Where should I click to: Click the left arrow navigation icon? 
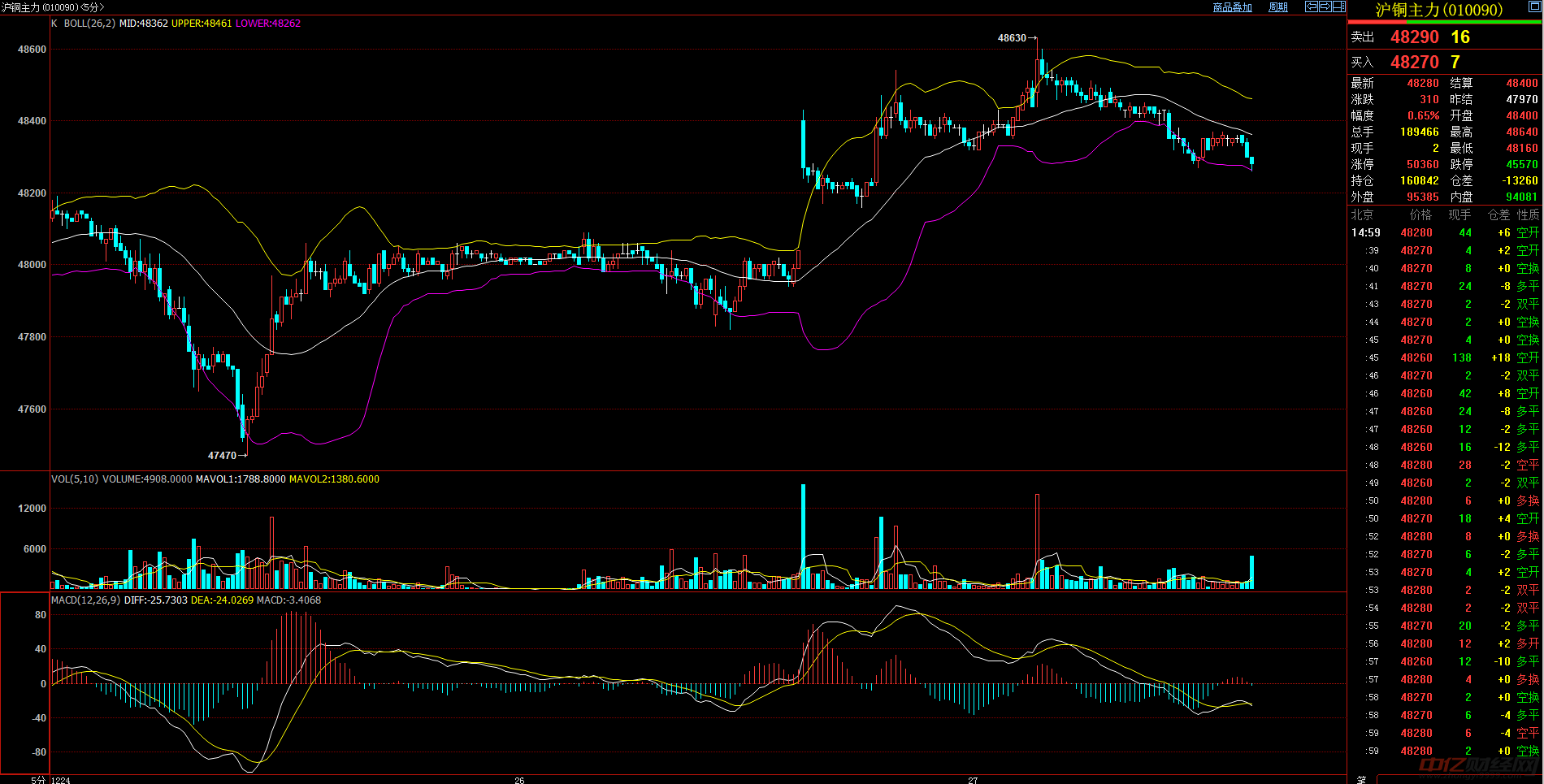pos(1311,6)
